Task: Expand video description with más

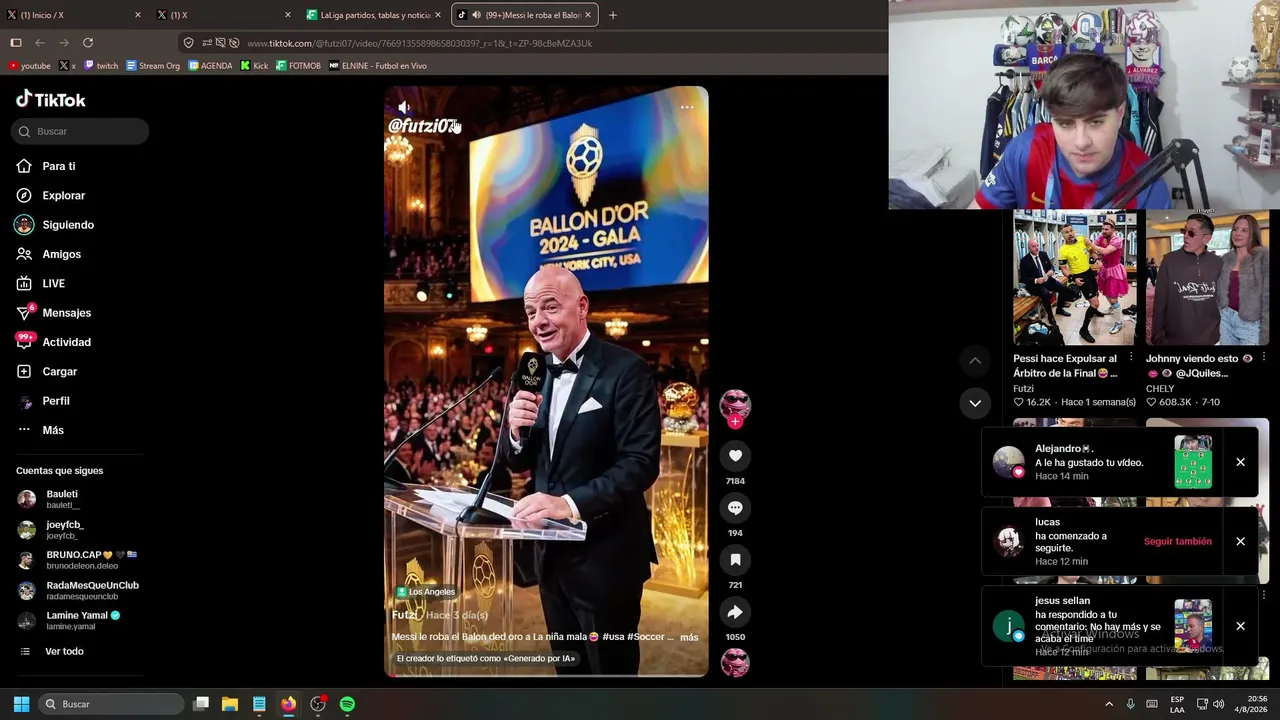Action: [689, 637]
